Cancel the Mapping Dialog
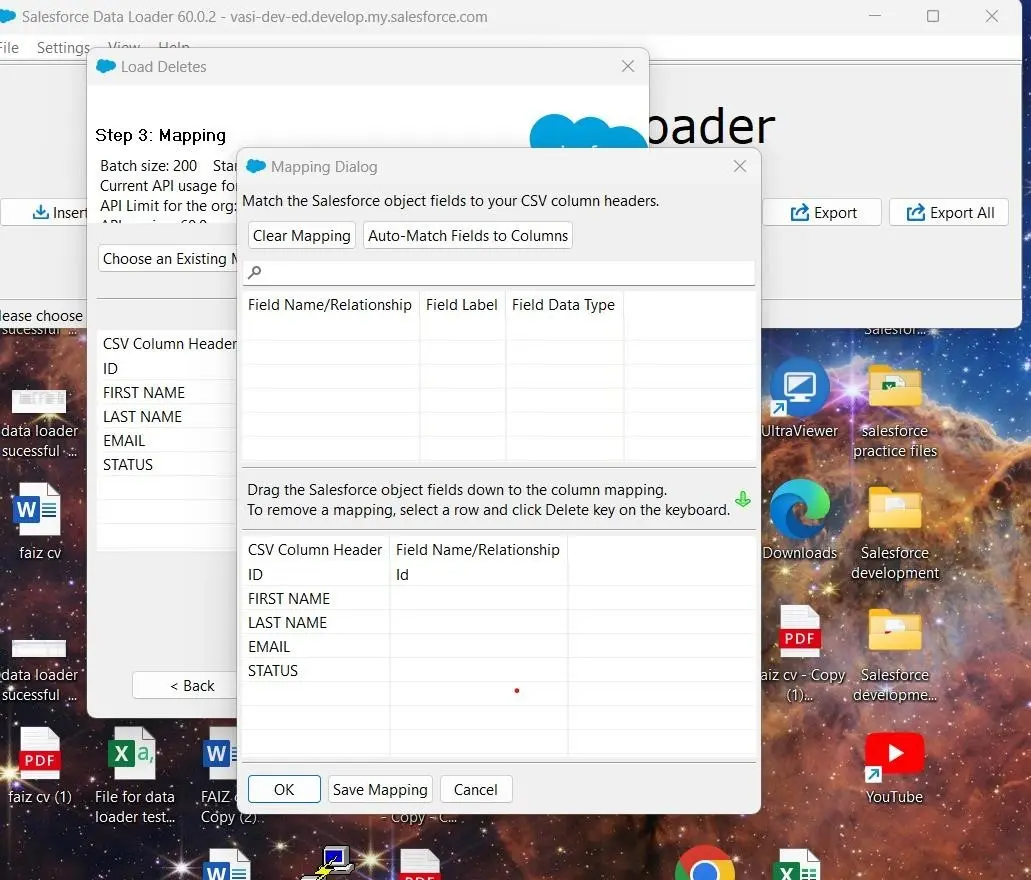 pos(476,789)
